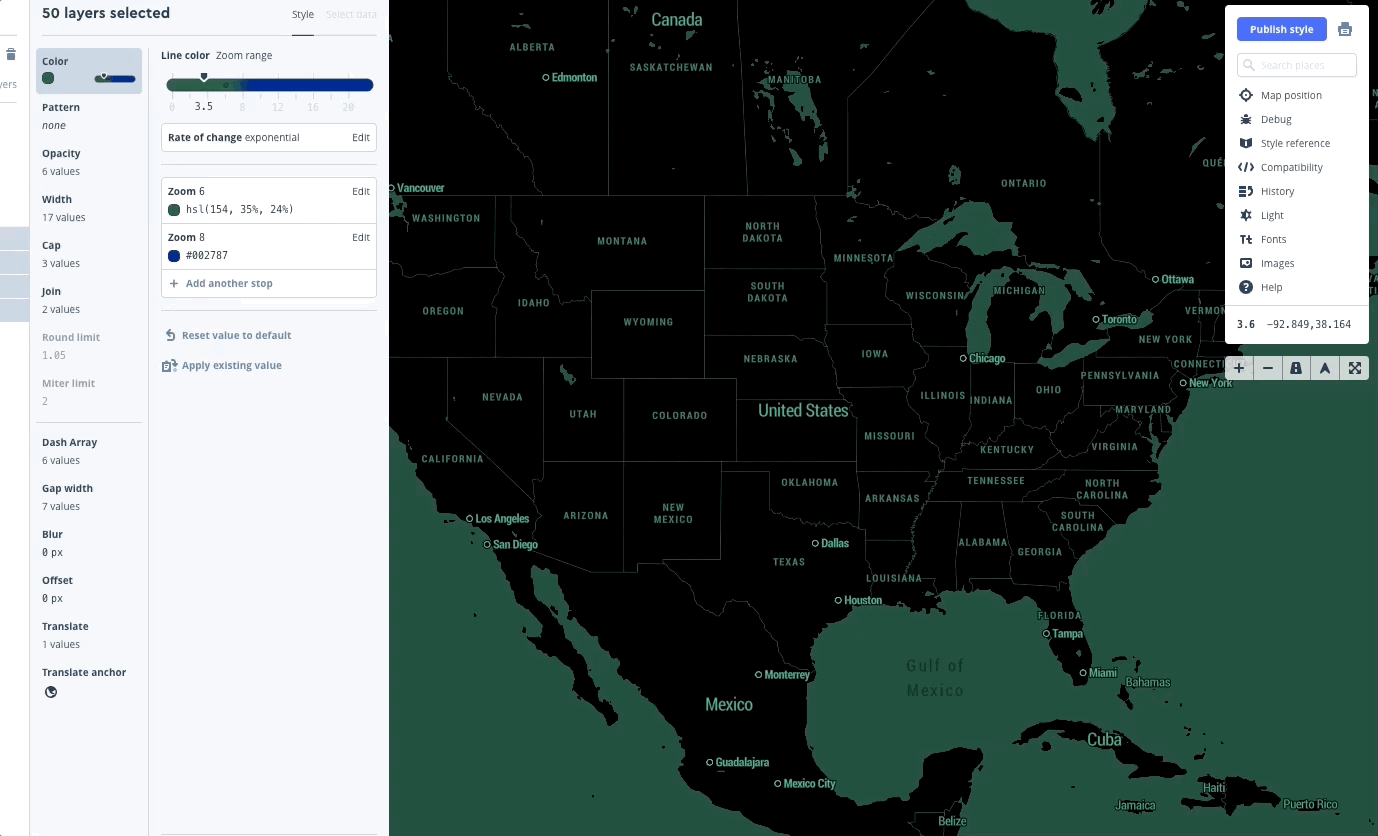Click the globe Translate anchor icon
The height and width of the screenshot is (836, 1378).
51,692
